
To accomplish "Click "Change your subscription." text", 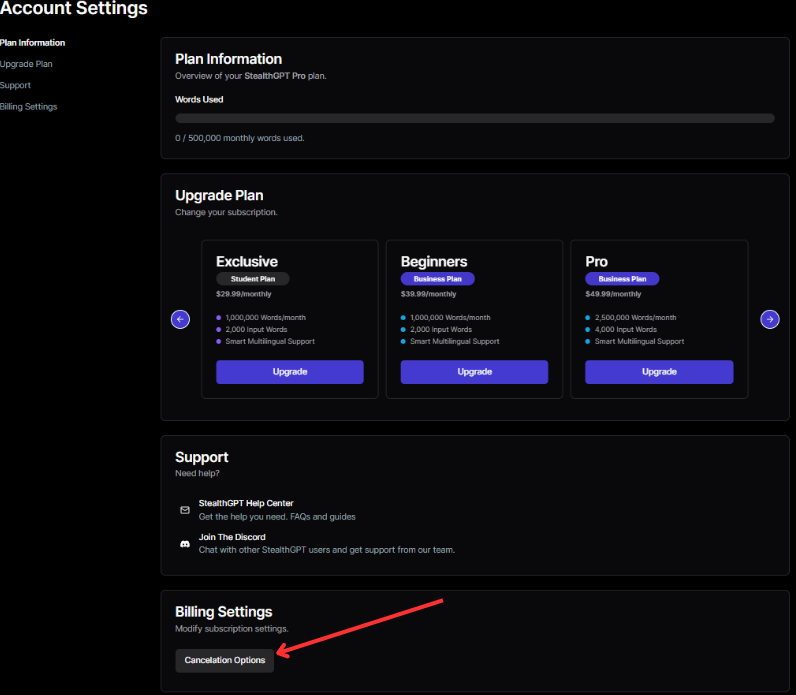I will tap(226, 212).
